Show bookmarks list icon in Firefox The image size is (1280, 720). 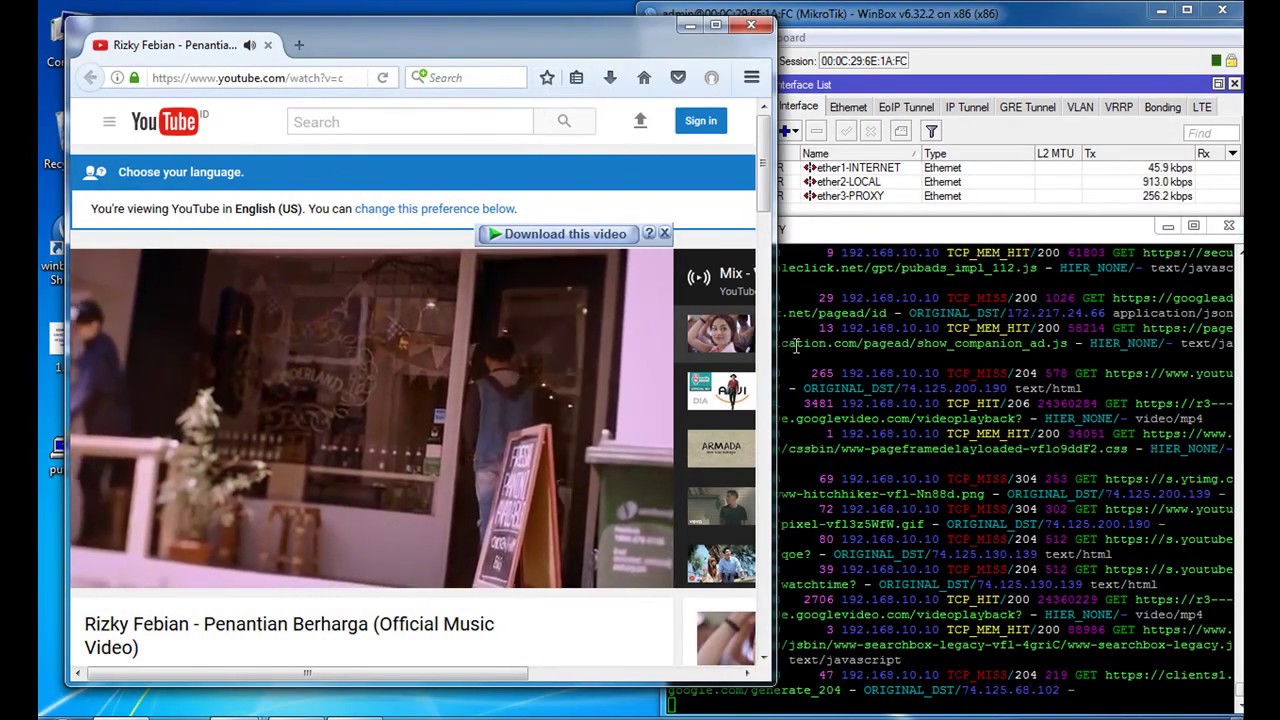pos(576,77)
